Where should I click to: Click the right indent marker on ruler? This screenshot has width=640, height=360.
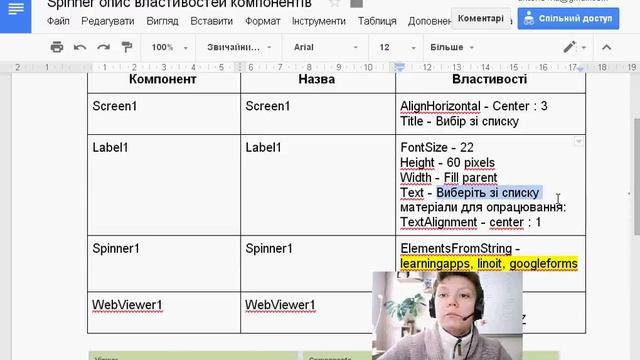pyautogui.click(x=580, y=68)
